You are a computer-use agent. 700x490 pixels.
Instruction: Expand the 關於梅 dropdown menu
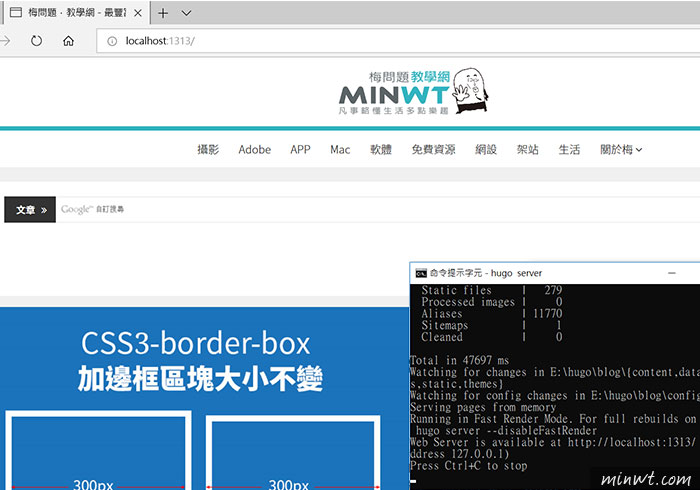621,149
